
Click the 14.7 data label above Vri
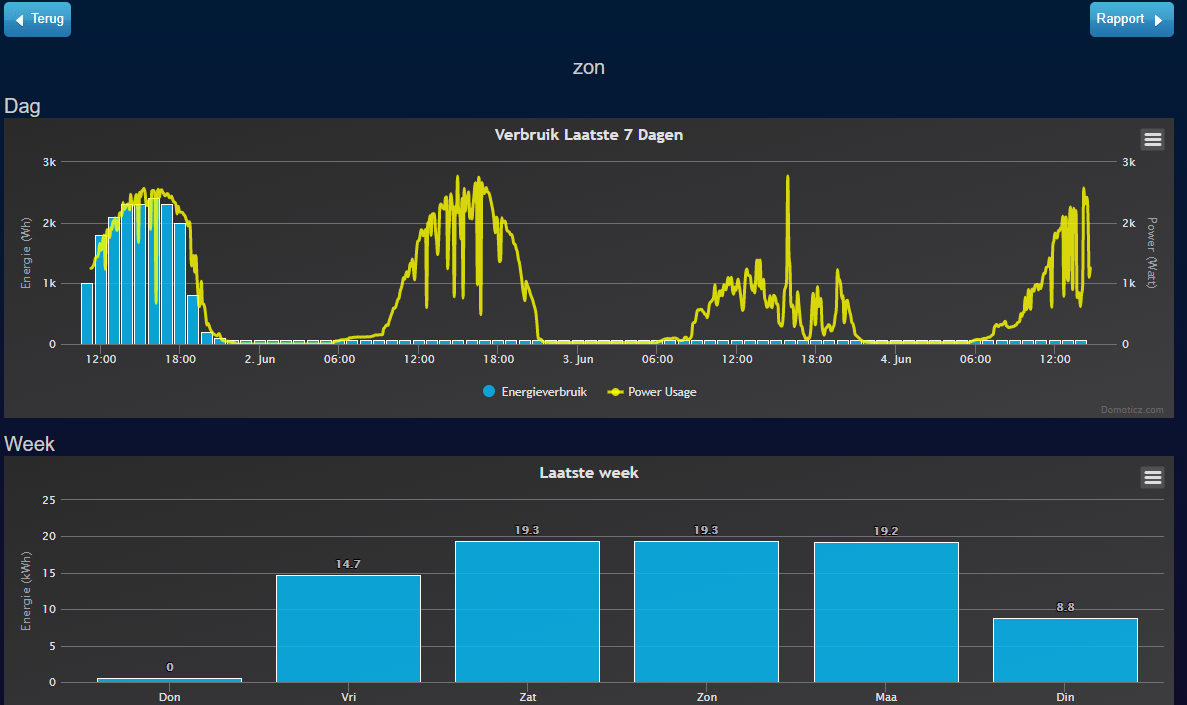[x=348, y=564]
